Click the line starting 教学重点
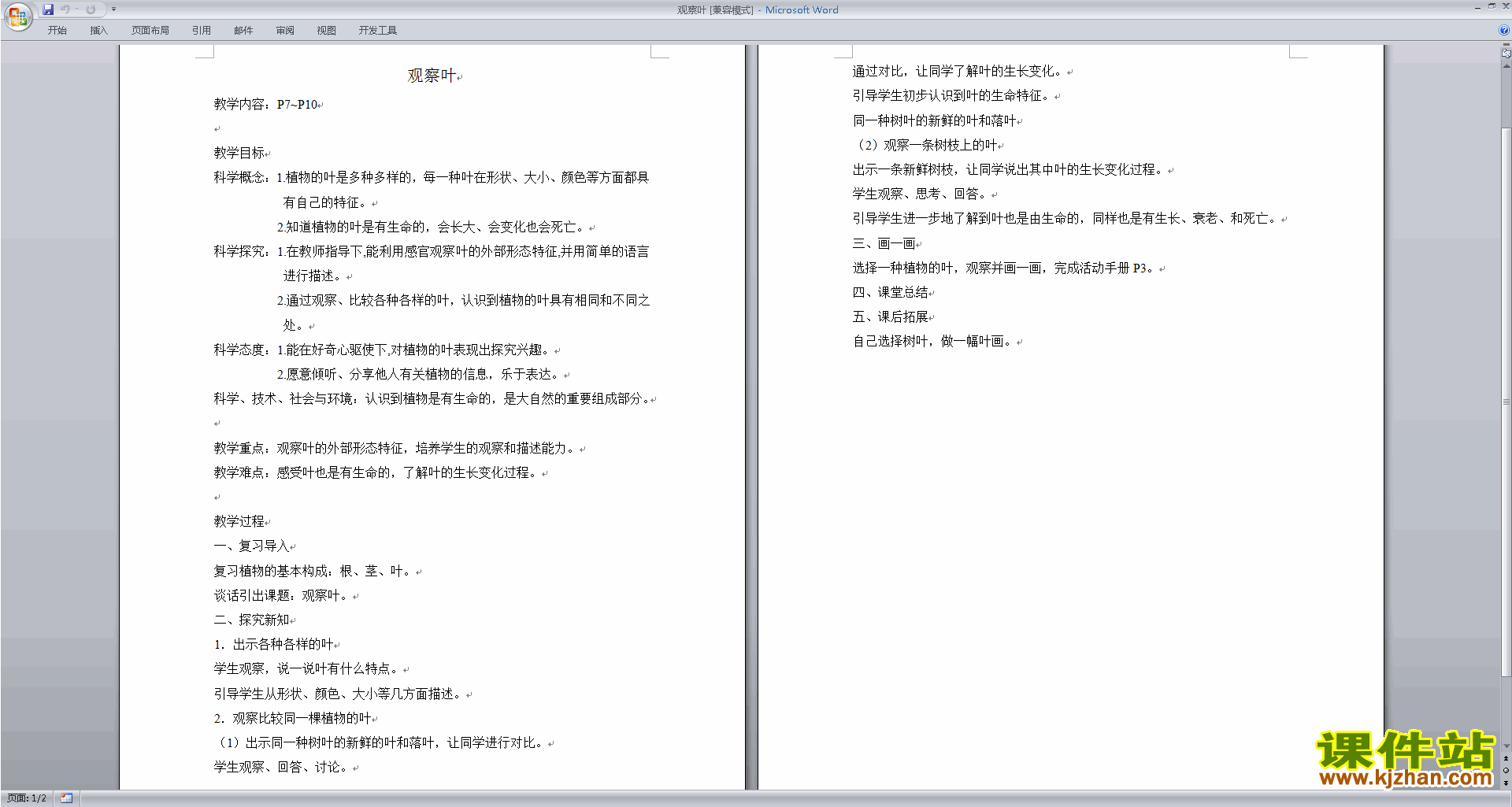 click(x=396, y=448)
